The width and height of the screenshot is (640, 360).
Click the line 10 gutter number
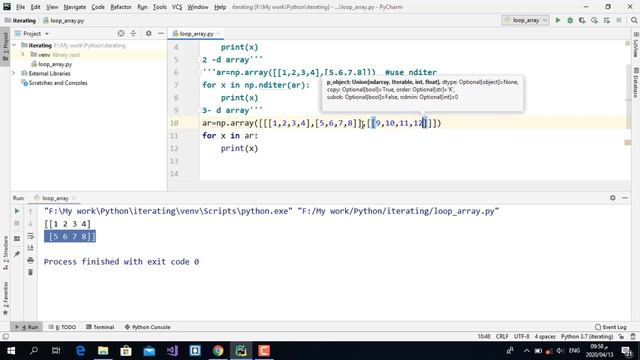(174, 123)
